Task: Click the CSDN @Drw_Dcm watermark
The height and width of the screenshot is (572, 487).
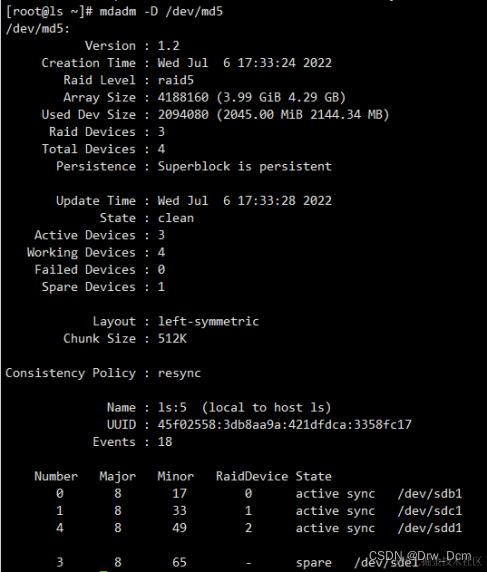Action: tap(420, 556)
